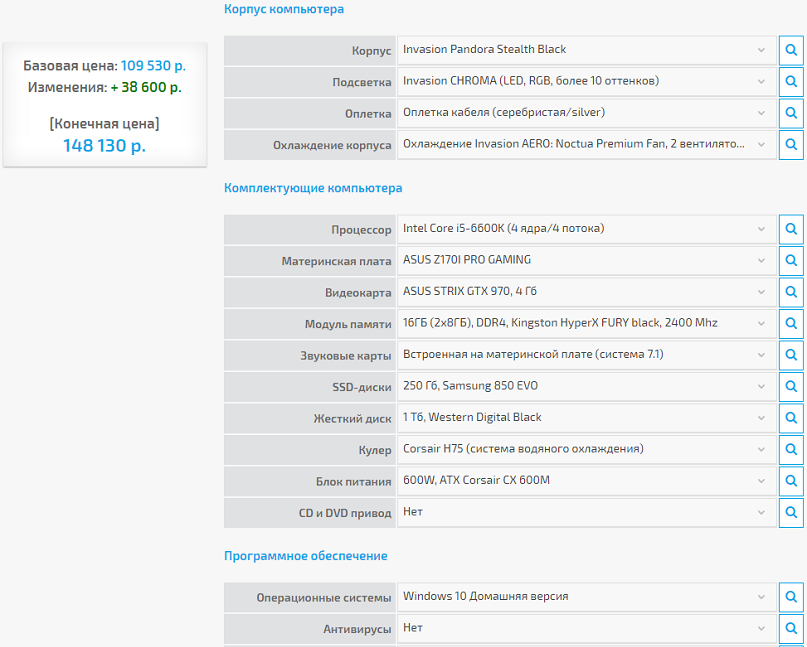Screen dimensions: 807x647
Task: Open the Видеокарта selection dropdown
Action: coord(585,292)
